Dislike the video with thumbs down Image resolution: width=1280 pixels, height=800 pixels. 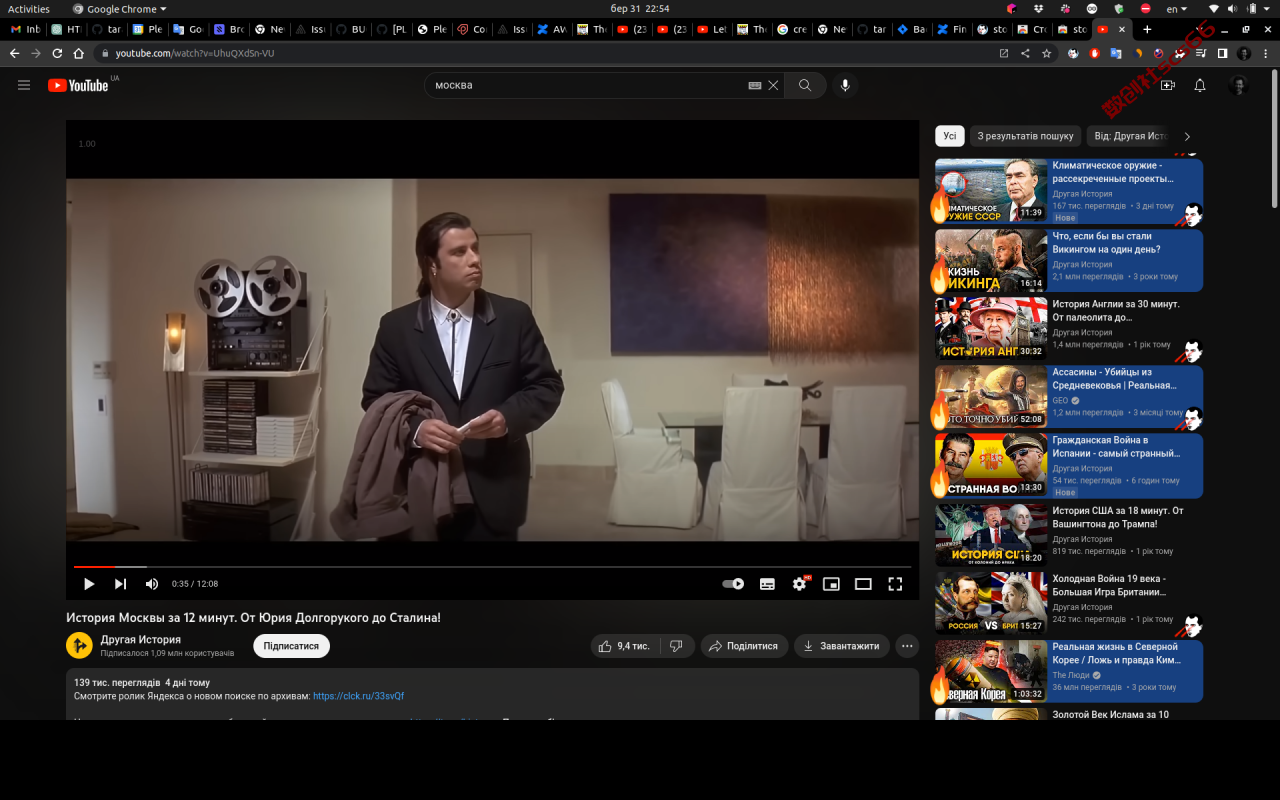pos(676,646)
